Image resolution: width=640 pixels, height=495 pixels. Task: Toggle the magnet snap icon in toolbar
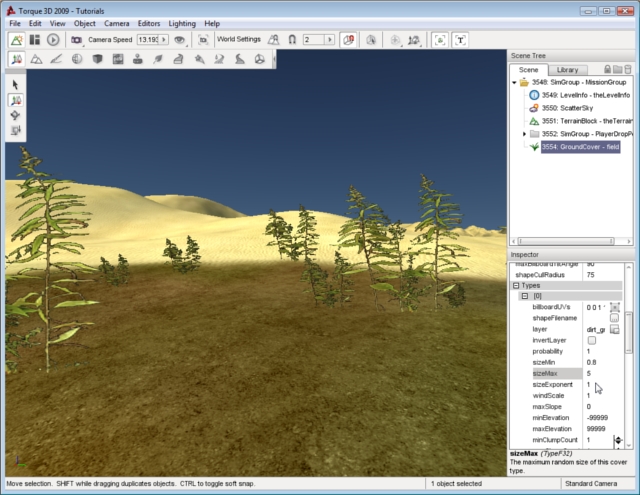pyautogui.click(x=291, y=39)
